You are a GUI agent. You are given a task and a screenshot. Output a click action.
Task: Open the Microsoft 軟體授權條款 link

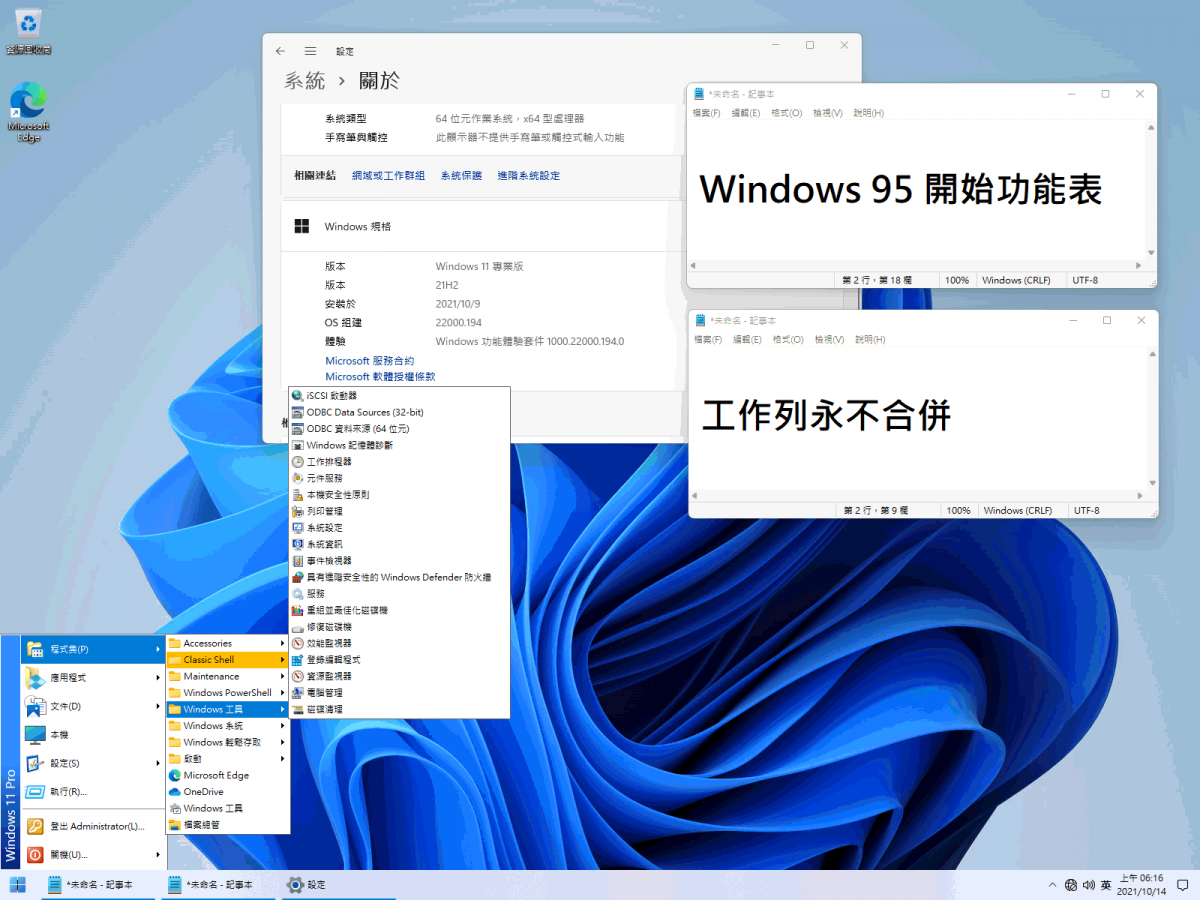point(380,376)
